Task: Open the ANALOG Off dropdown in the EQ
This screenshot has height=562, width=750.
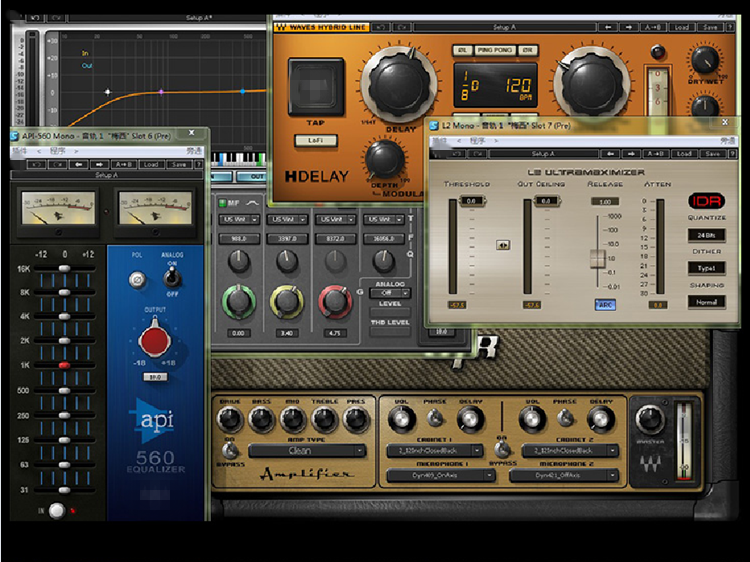Action: coord(390,293)
